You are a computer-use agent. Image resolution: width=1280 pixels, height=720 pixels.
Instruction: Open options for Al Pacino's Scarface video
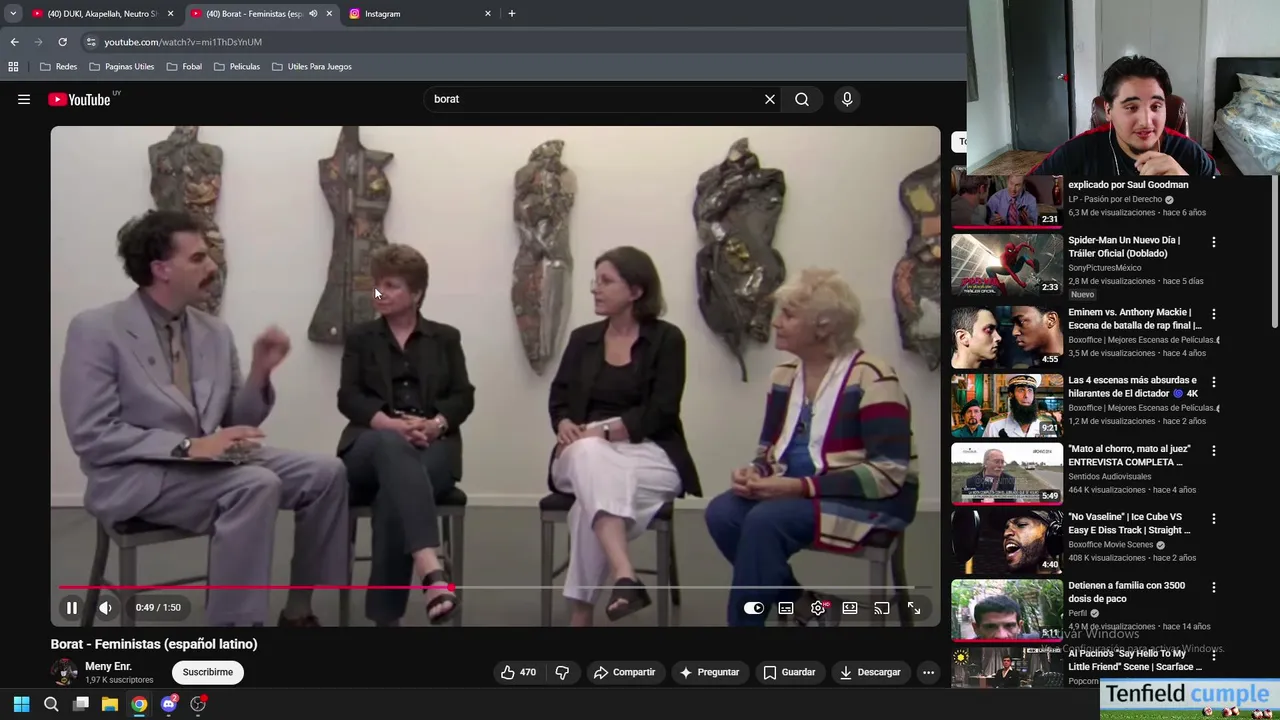pyautogui.click(x=1214, y=656)
